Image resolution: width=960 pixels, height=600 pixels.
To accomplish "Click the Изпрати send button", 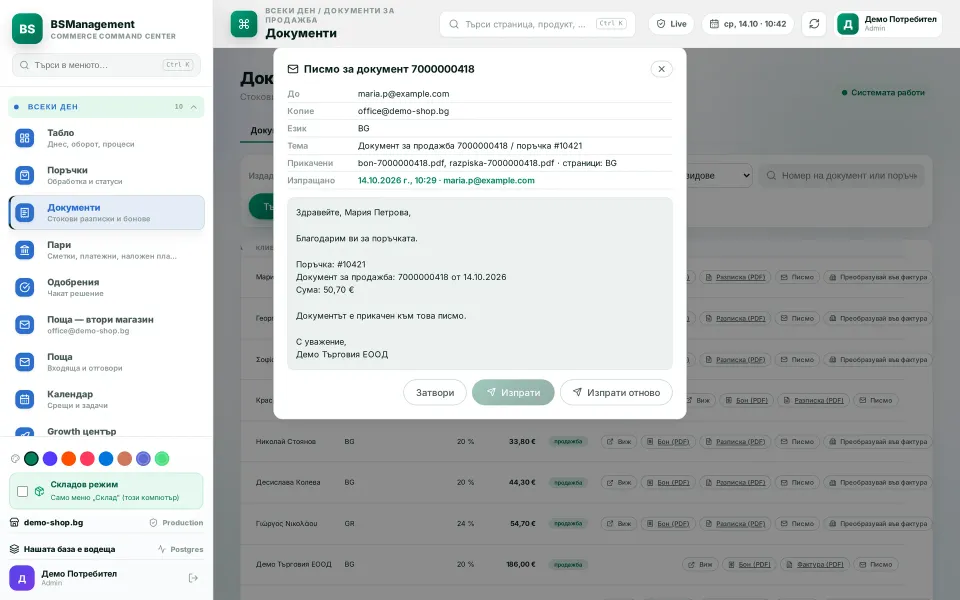I will [513, 392].
